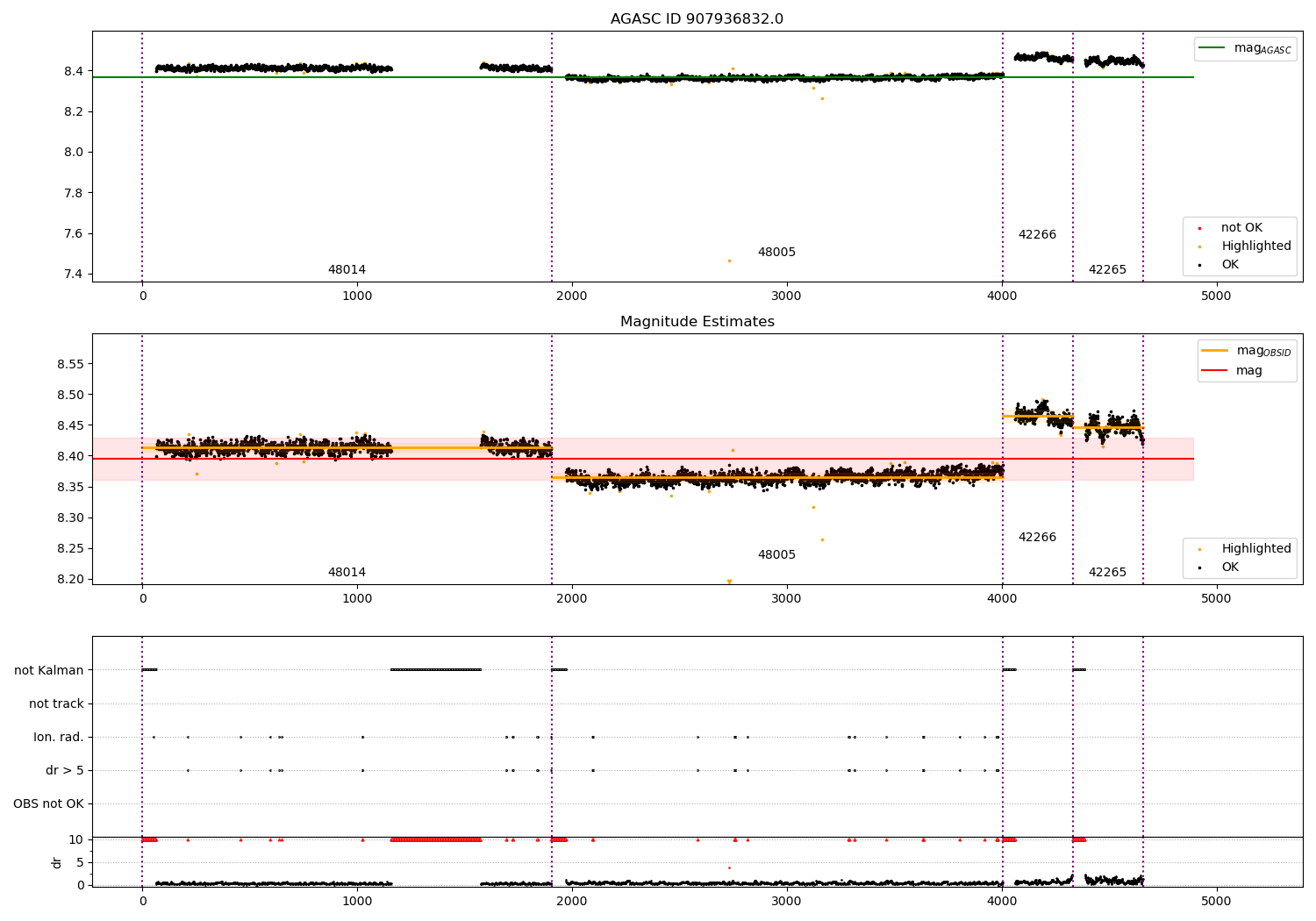
Task: Click the 'dr > 5' axis label
Action: pos(65,770)
